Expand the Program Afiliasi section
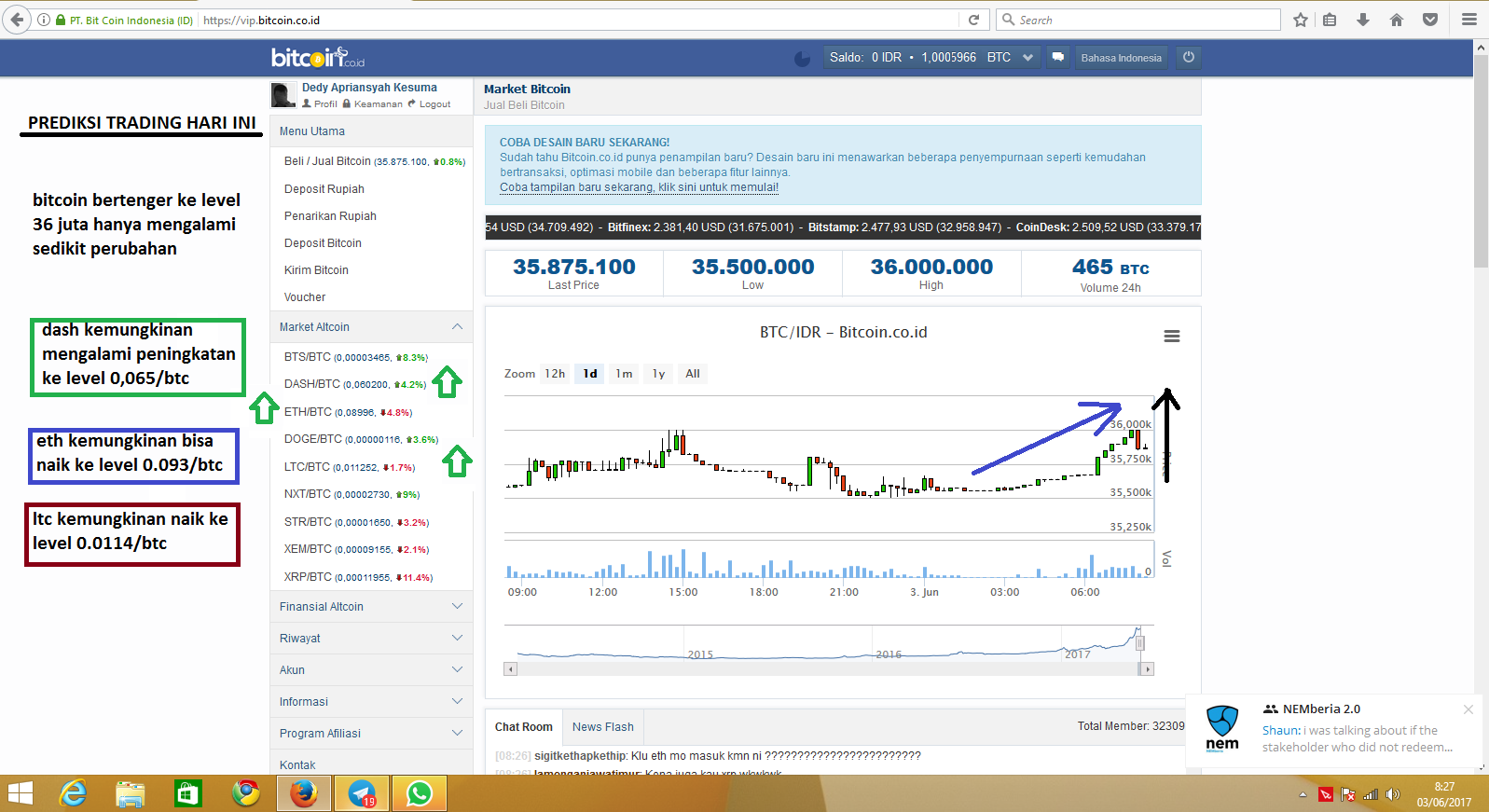 coord(371,734)
